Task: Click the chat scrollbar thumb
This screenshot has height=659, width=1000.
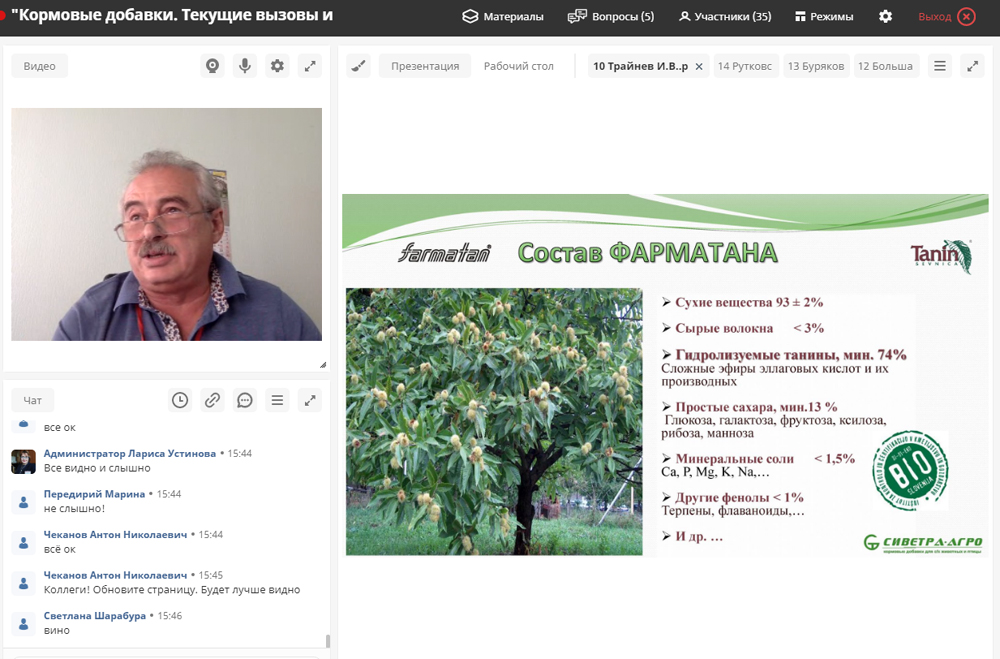Action: point(328,640)
